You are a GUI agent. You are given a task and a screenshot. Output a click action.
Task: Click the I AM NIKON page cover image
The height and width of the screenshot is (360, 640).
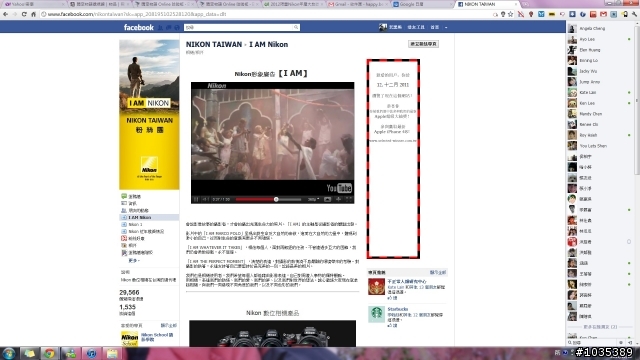point(149,114)
